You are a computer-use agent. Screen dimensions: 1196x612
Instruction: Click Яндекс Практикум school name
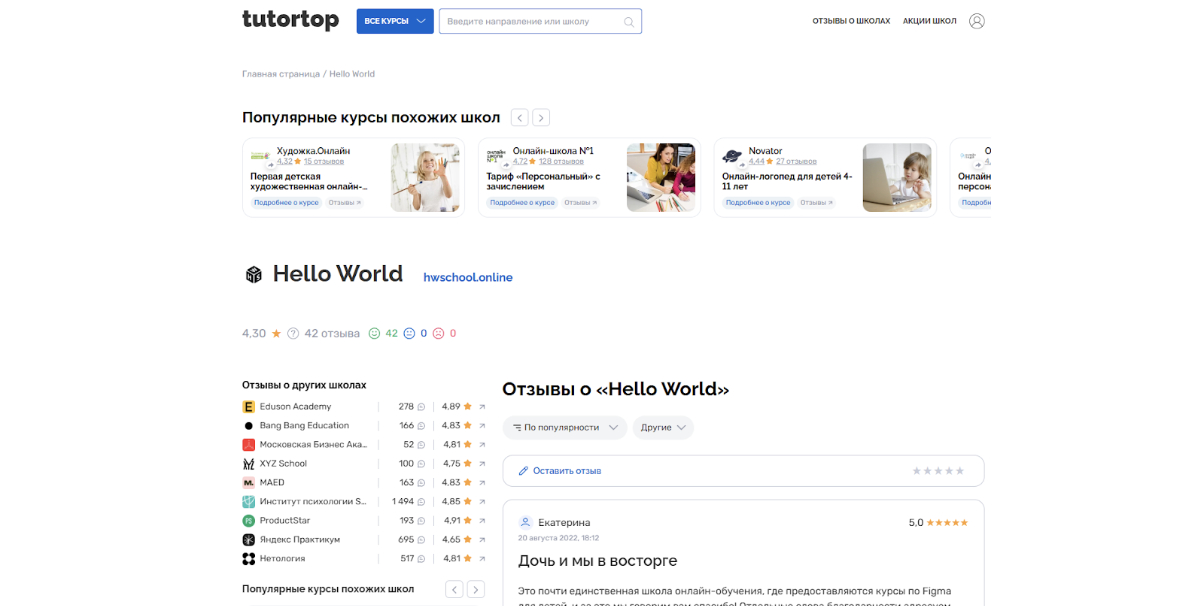[300, 540]
